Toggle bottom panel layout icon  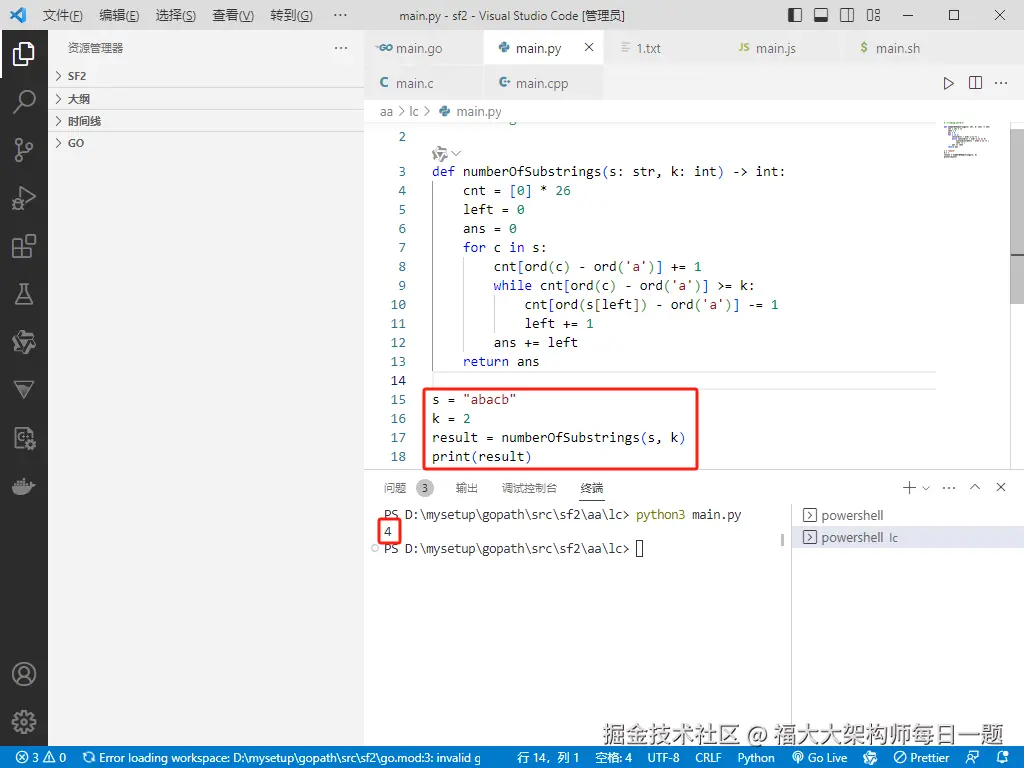tap(821, 15)
